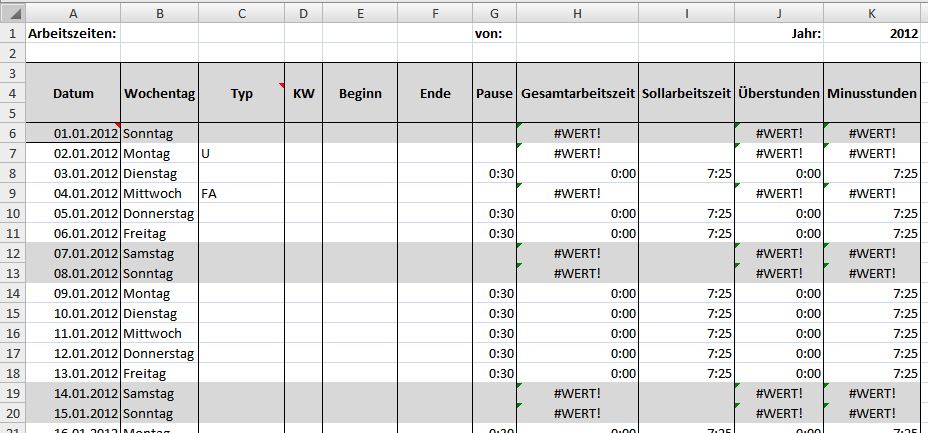The width and height of the screenshot is (928, 433).
Task: Click the #WERT! error in cell H6
Action: (578, 133)
